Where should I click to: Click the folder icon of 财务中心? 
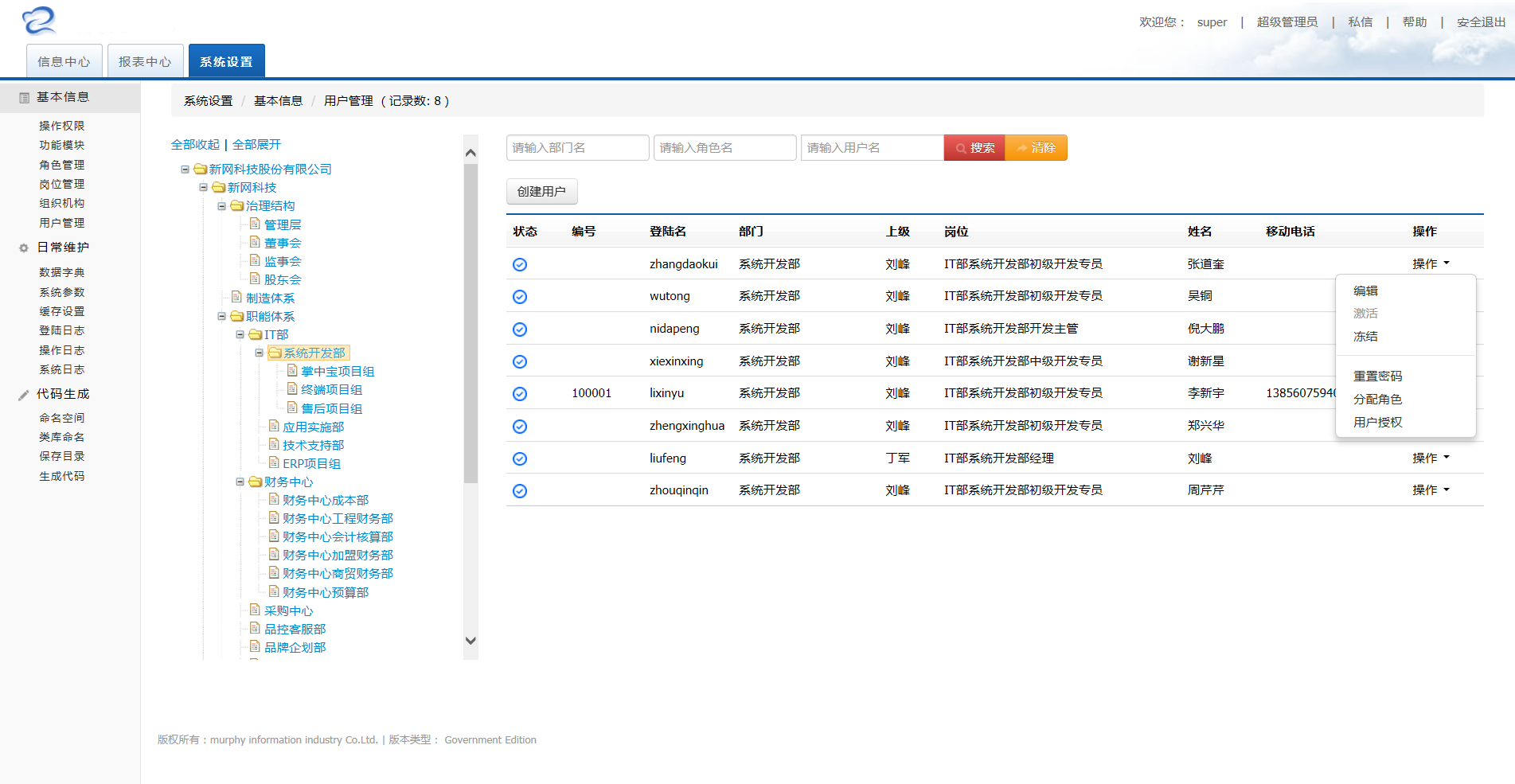click(256, 482)
